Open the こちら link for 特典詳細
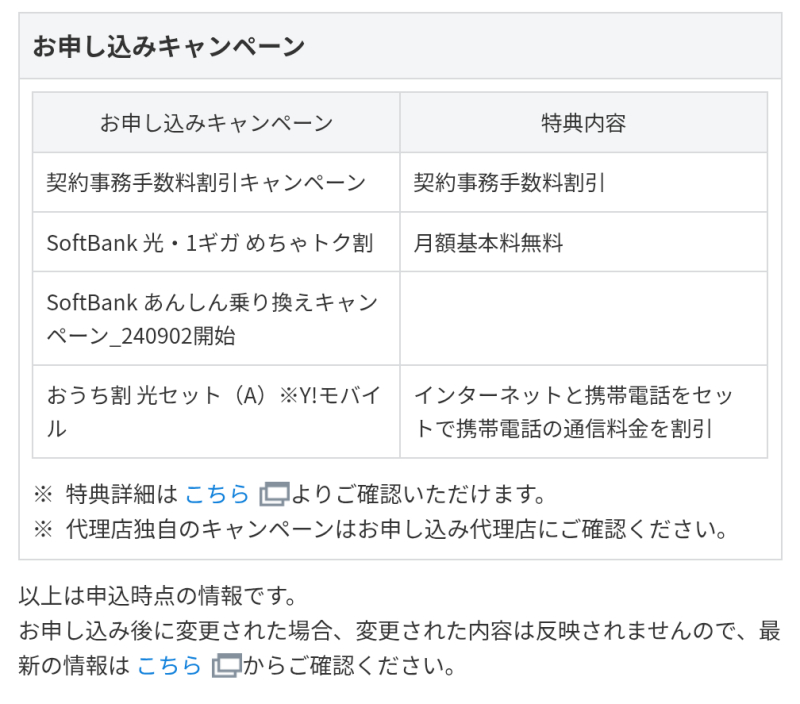 [x=216, y=494]
